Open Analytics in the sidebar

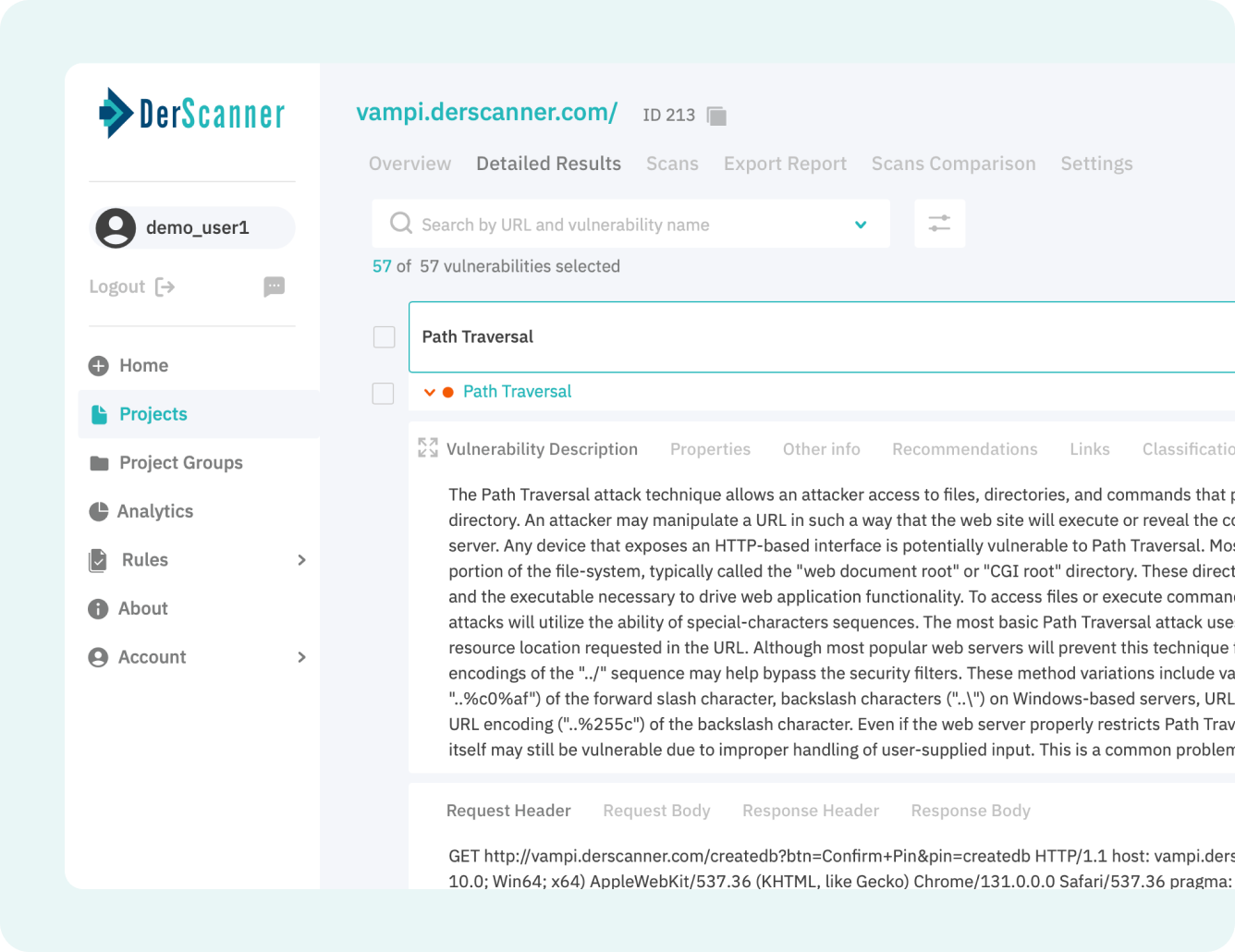pos(155,511)
